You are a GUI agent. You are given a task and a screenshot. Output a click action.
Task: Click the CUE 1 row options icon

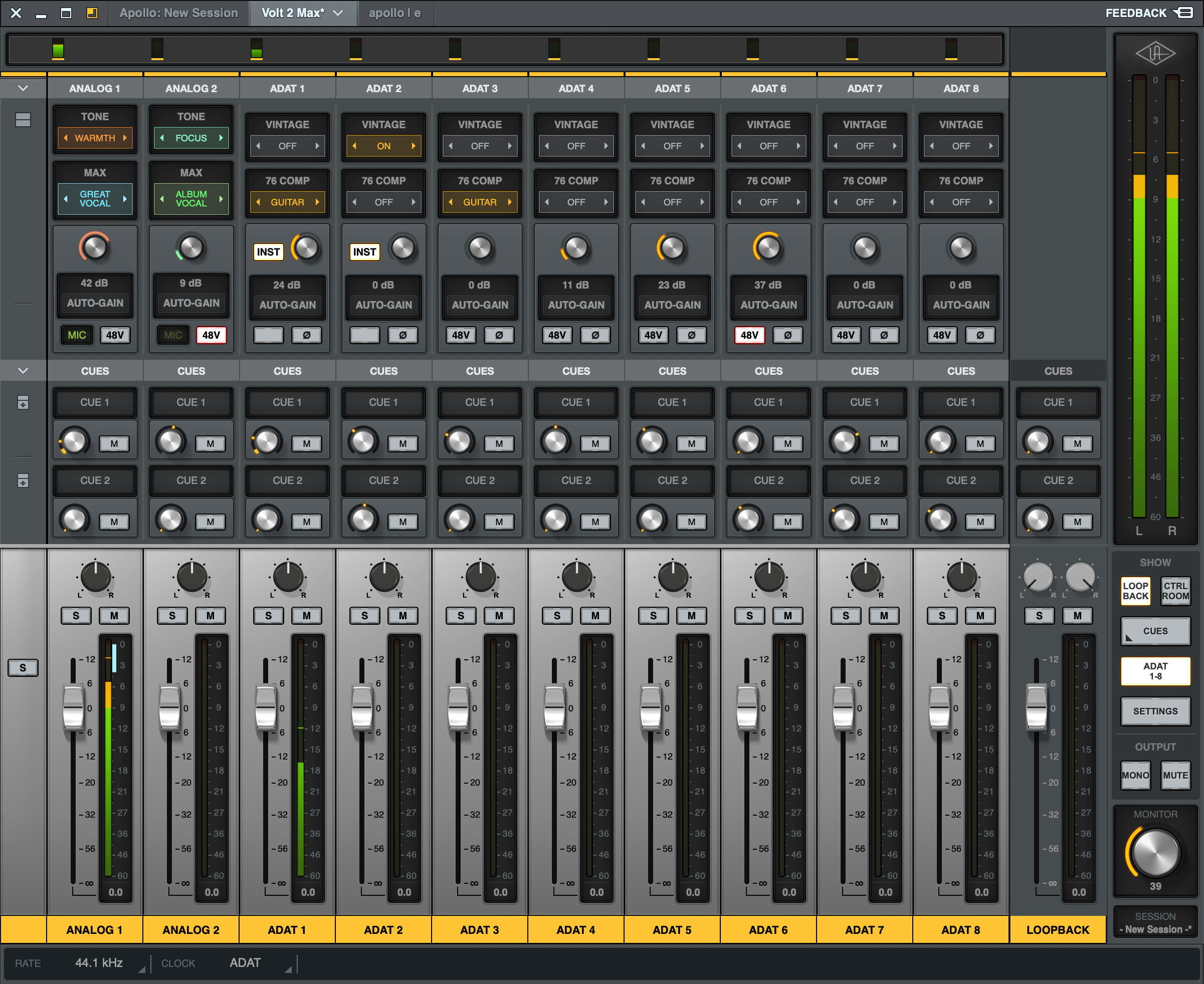23,402
